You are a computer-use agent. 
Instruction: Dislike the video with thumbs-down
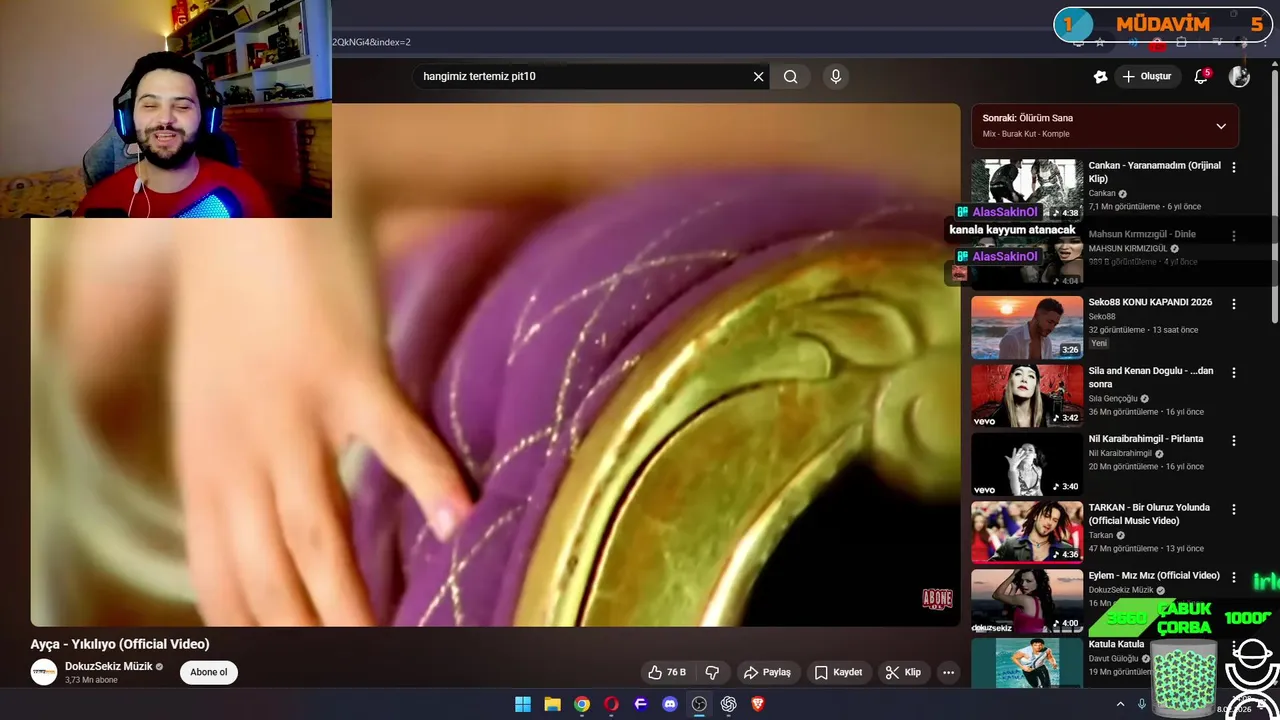[713, 672]
